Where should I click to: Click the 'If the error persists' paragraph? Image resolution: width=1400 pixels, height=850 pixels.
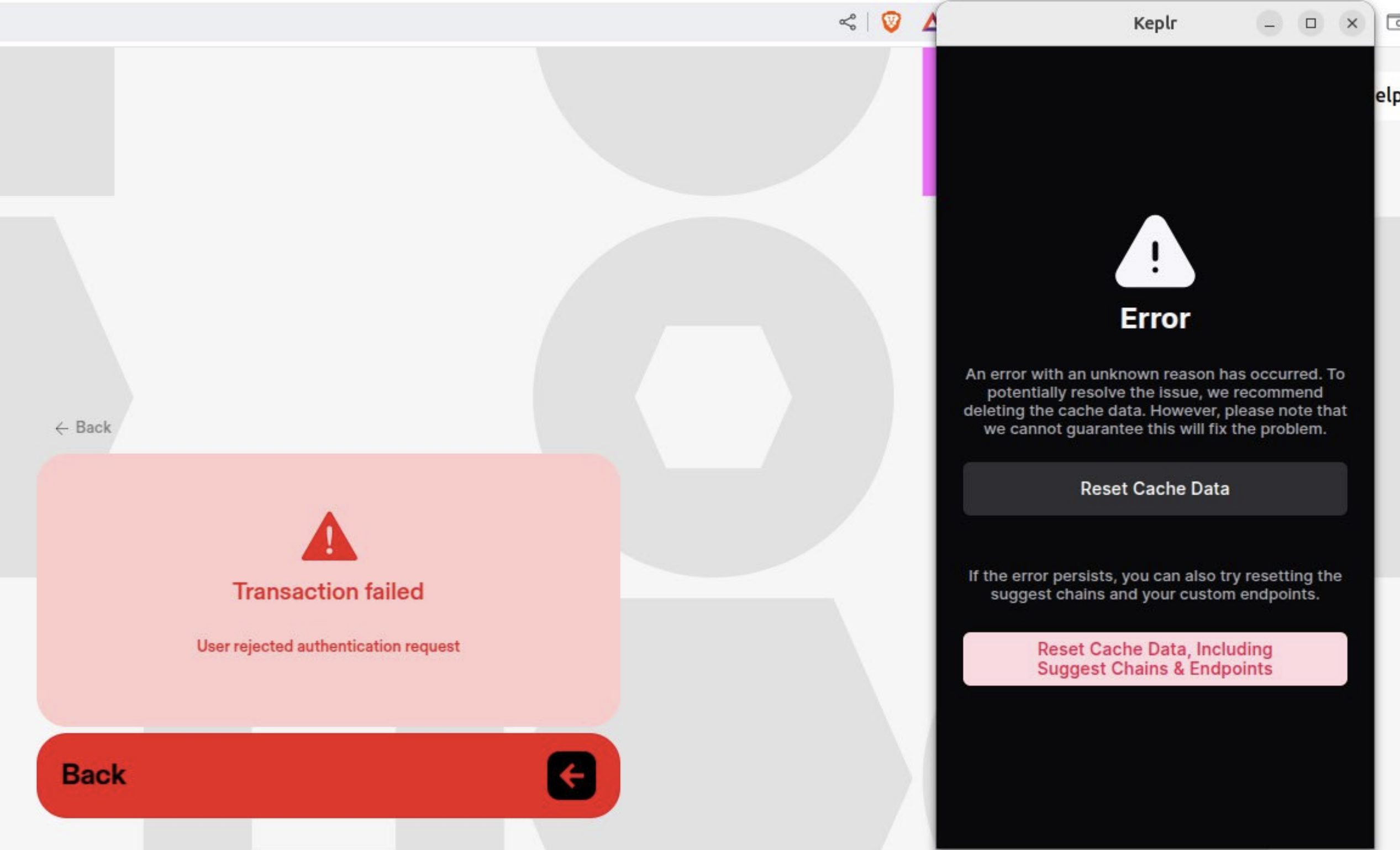(x=1155, y=585)
